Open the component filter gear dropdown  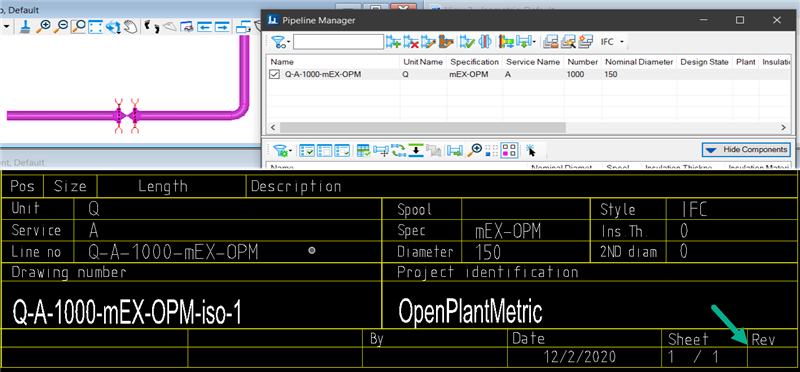pos(282,150)
